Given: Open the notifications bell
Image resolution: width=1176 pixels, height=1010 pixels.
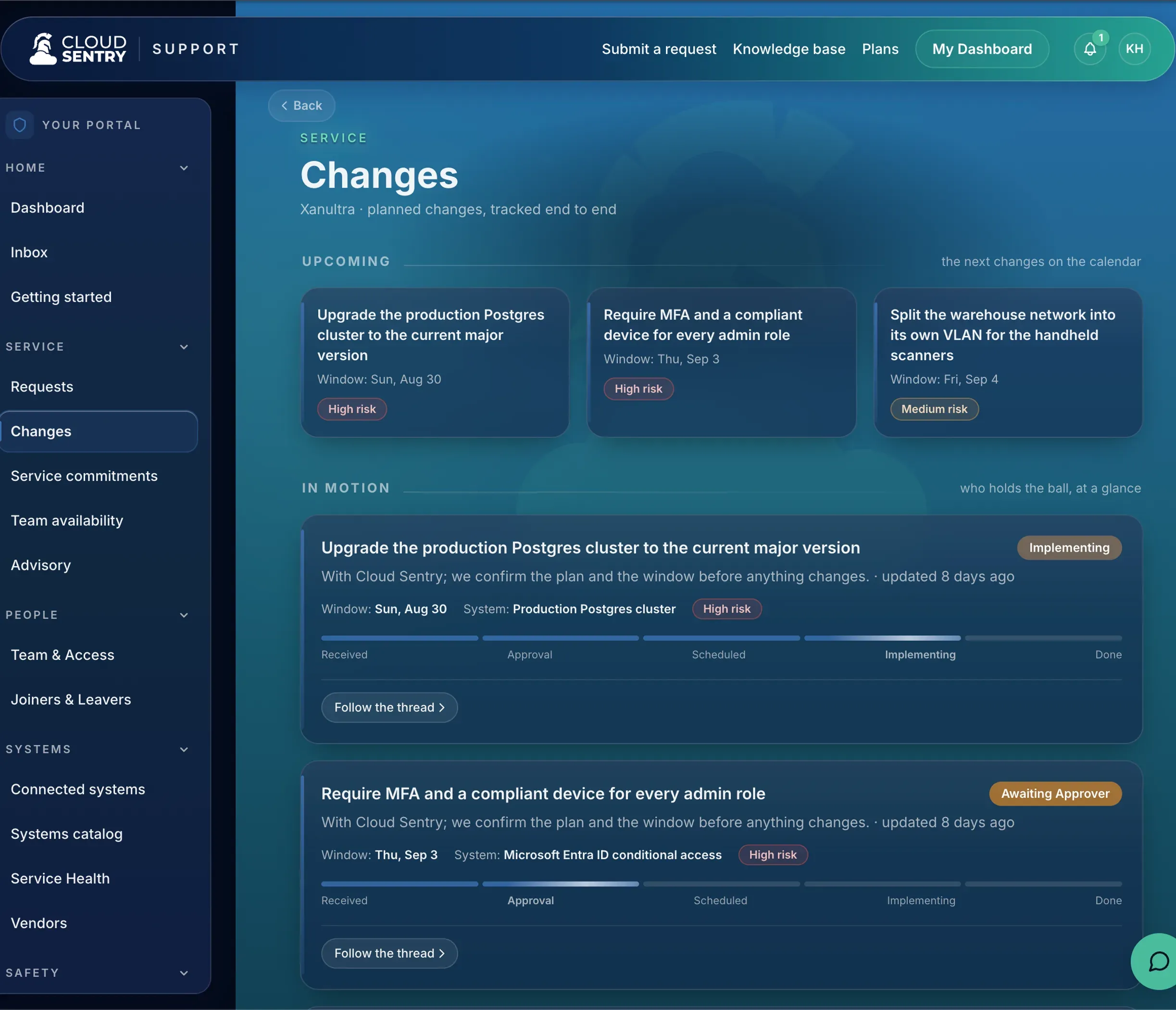Looking at the screenshot, I should coord(1089,50).
